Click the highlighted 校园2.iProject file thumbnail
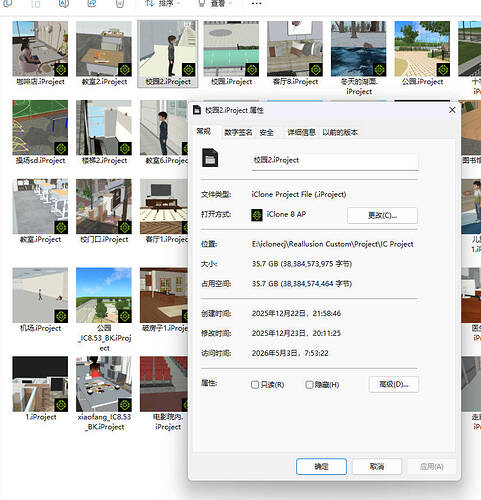The width and height of the screenshot is (481, 500). (168, 49)
